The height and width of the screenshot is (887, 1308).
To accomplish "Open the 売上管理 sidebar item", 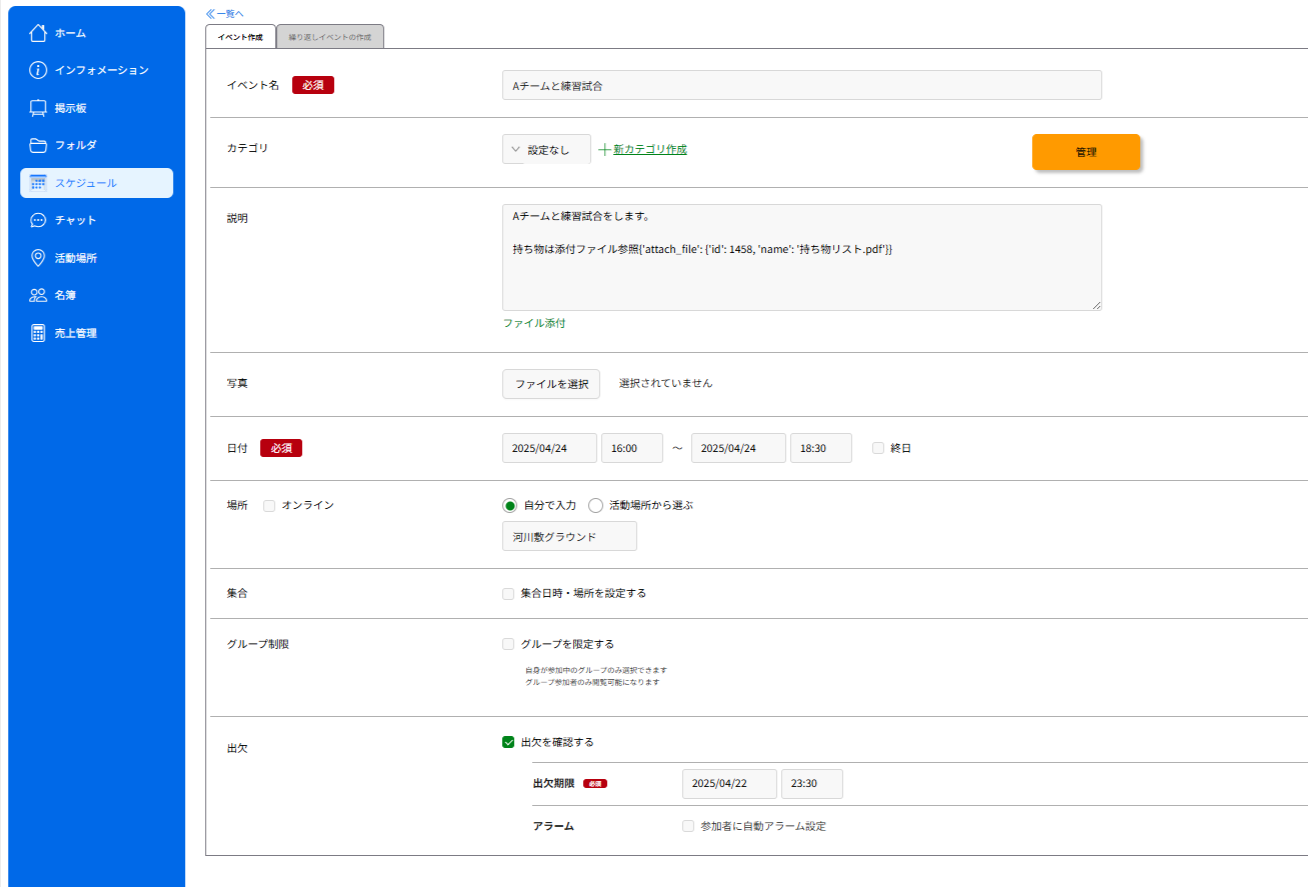I will point(96,333).
